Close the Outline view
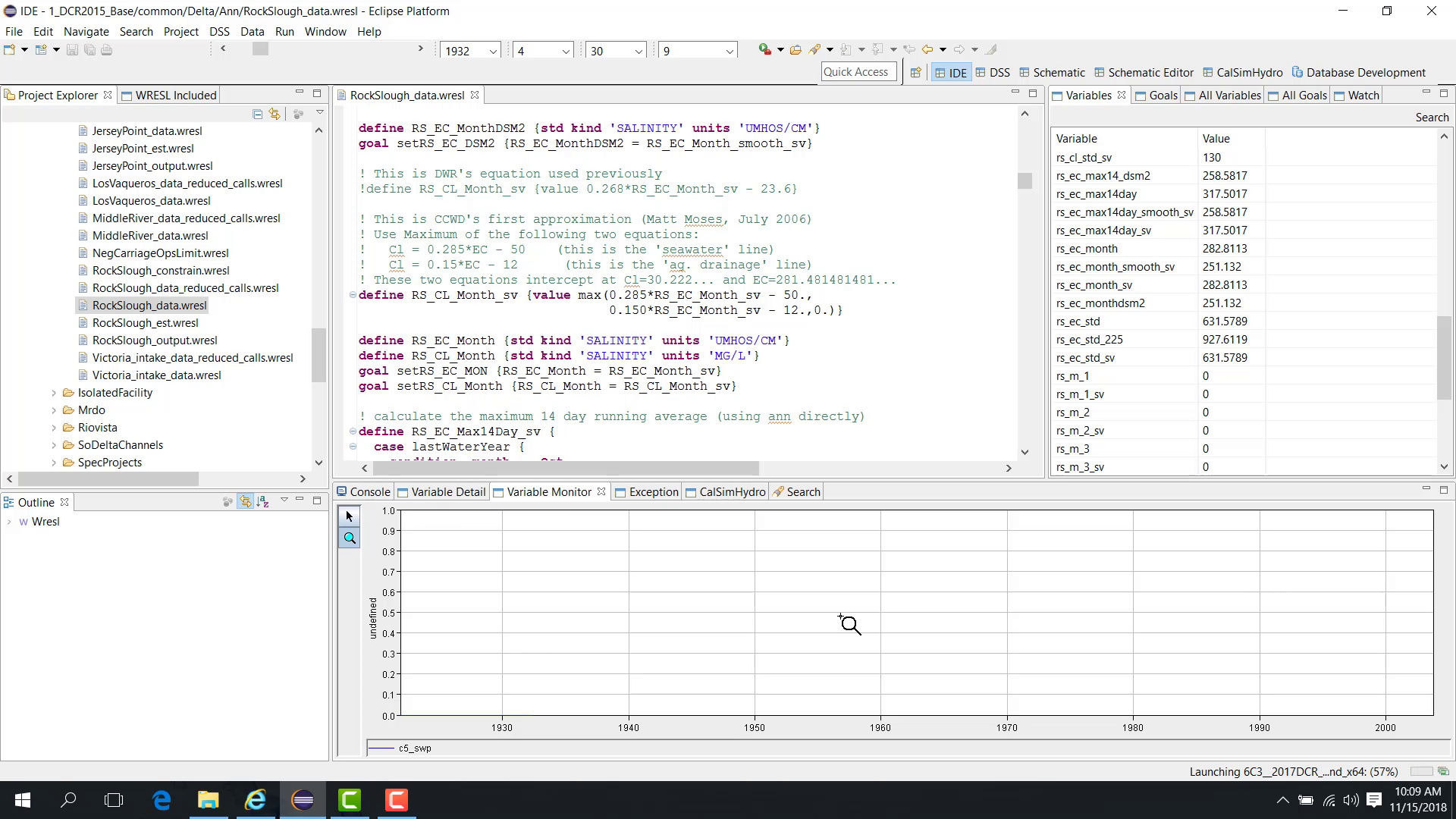The image size is (1456, 819). pyautogui.click(x=64, y=502)
